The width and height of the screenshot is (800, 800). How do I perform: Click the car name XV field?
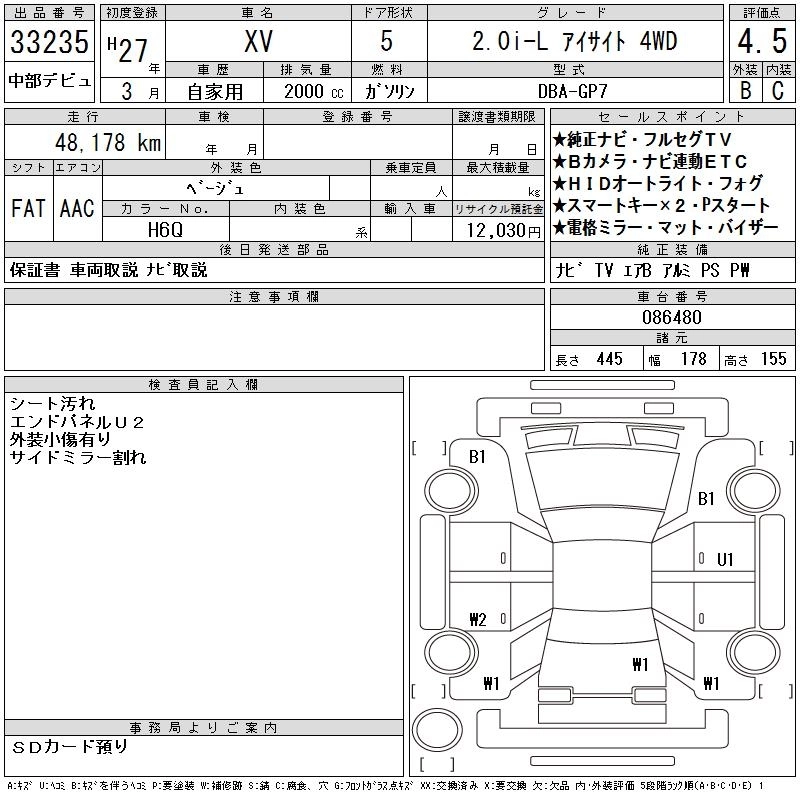pos(257,42)
